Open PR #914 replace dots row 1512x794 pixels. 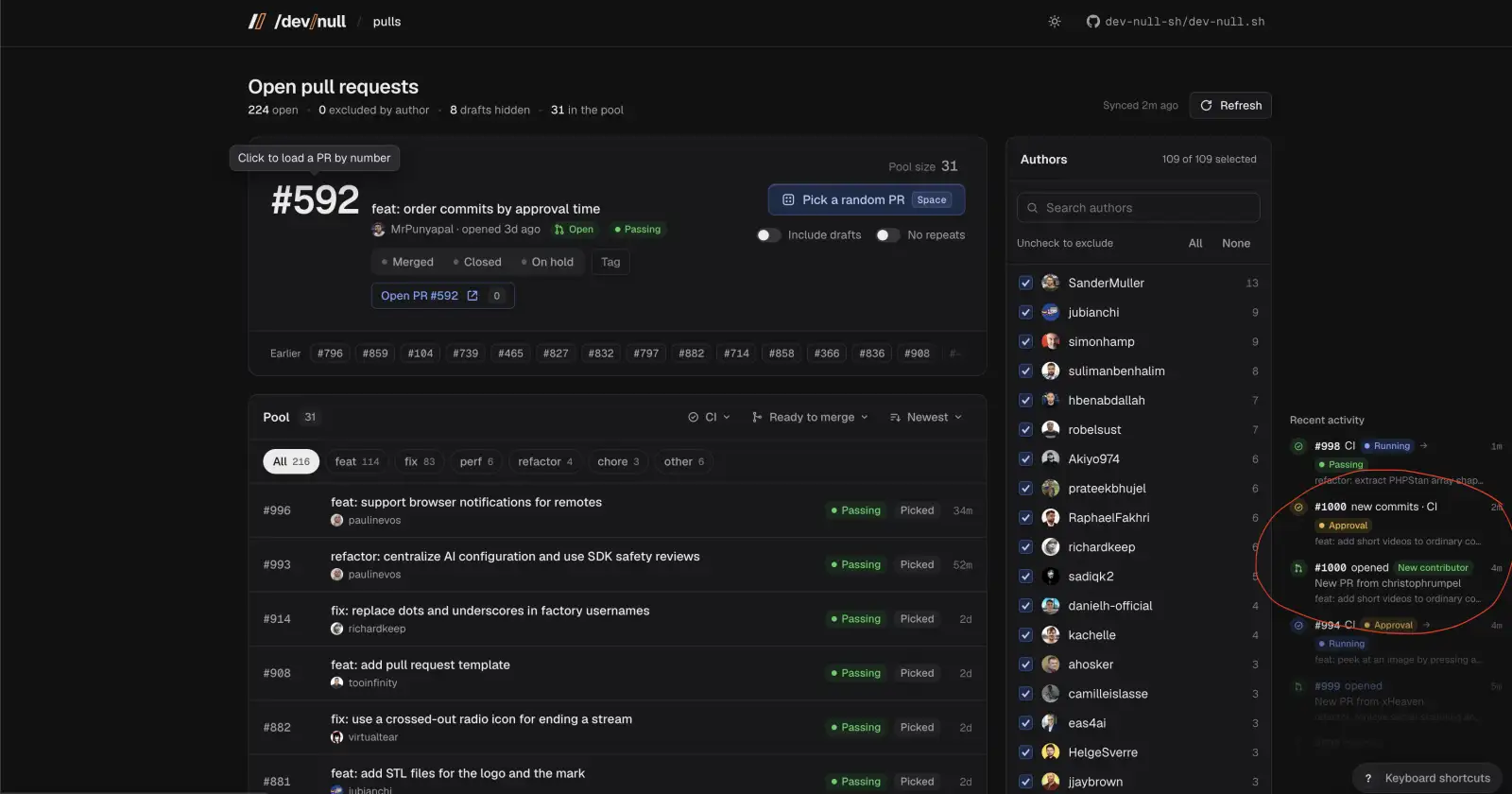(617, 619)
